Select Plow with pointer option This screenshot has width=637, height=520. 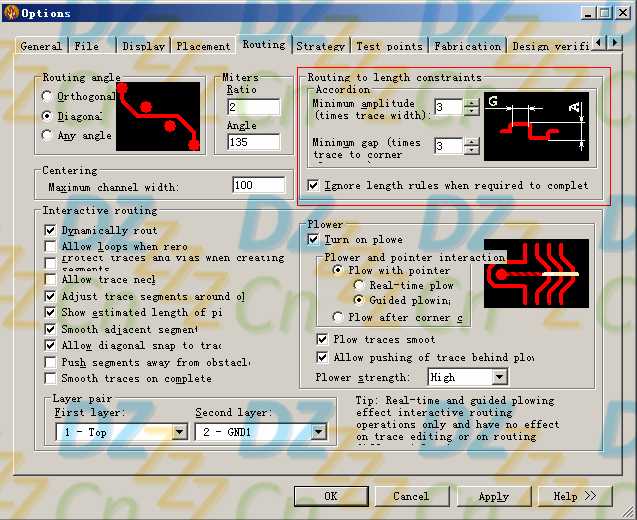(x=337, y=270)
